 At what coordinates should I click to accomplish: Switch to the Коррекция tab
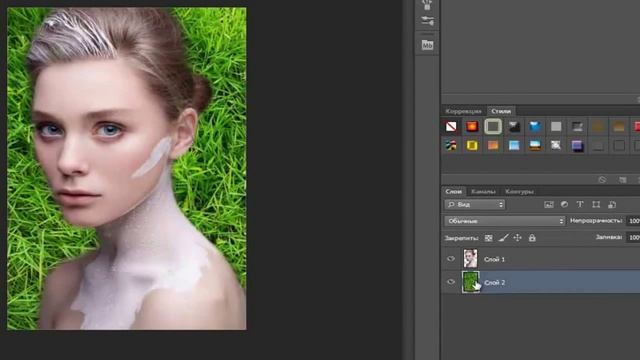[x=463, y=111]
